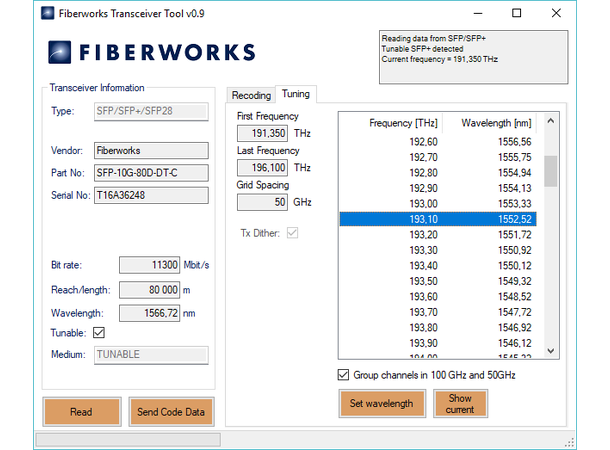
Task: Click the Fiberworks app icon in title bar
Action: [47, 13]
